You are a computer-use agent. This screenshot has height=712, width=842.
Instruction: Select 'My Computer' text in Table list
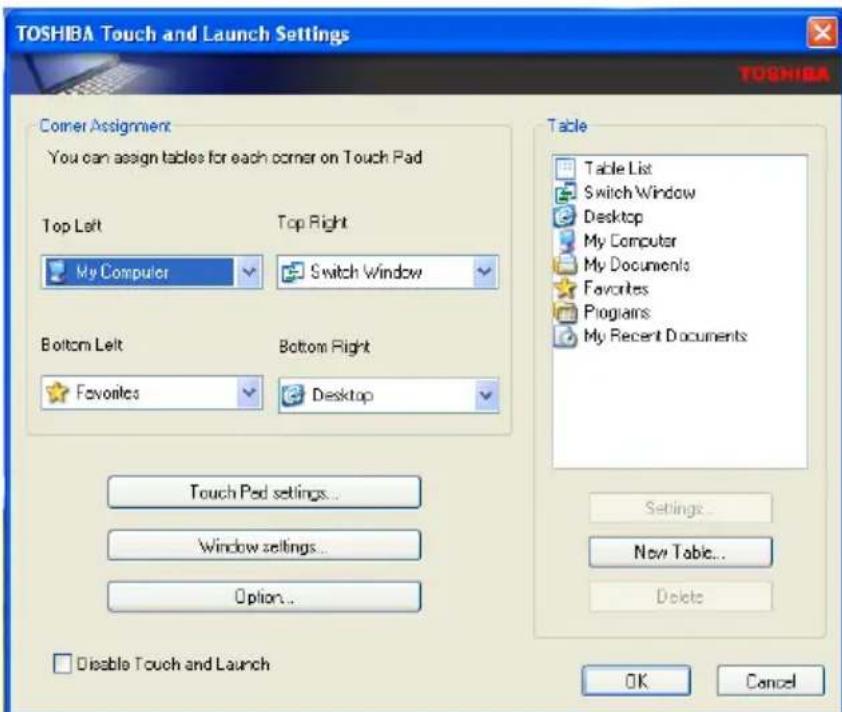(630, 241)
